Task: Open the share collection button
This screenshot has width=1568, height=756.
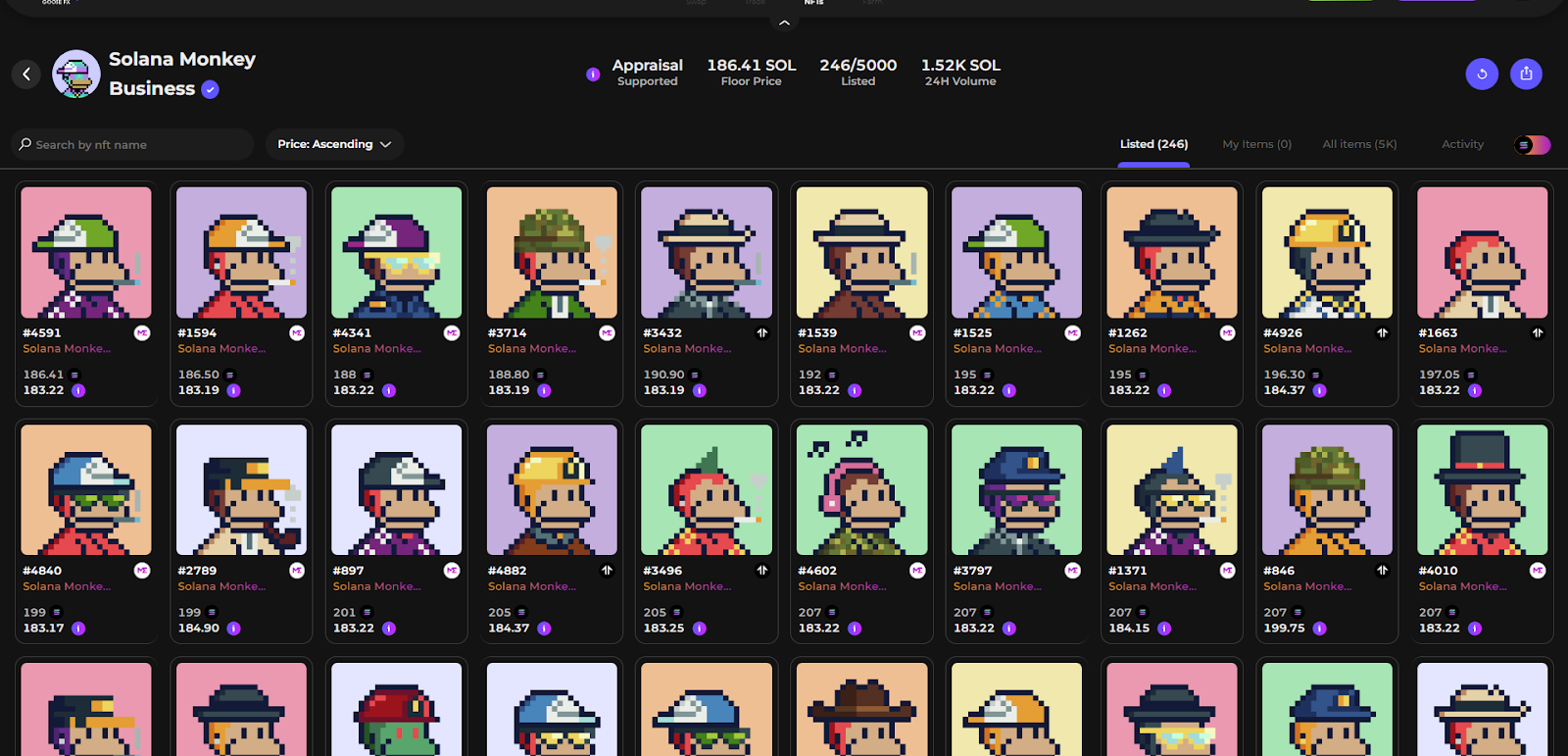Action: click(1526, 74)
